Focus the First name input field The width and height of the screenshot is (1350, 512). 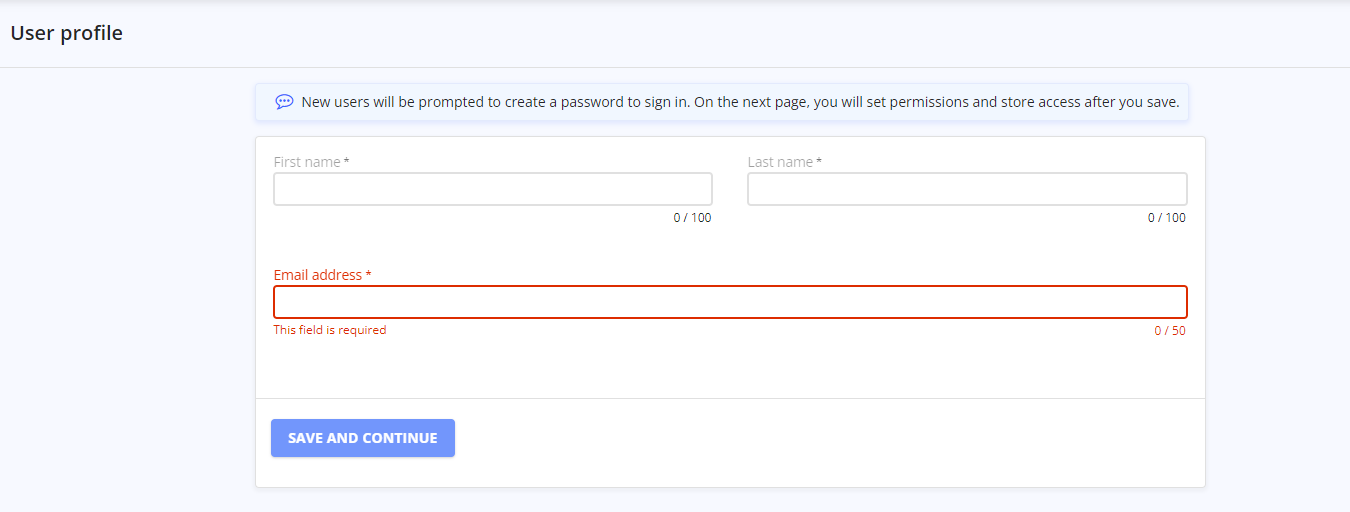pyautogui.click(x=493, y=189)
